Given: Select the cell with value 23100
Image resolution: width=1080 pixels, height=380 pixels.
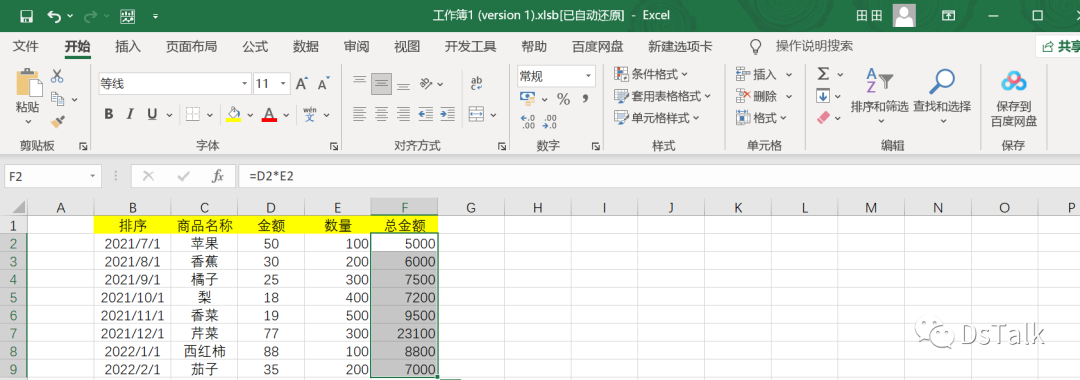Looking at the screenshot, I should coord(404,333).
